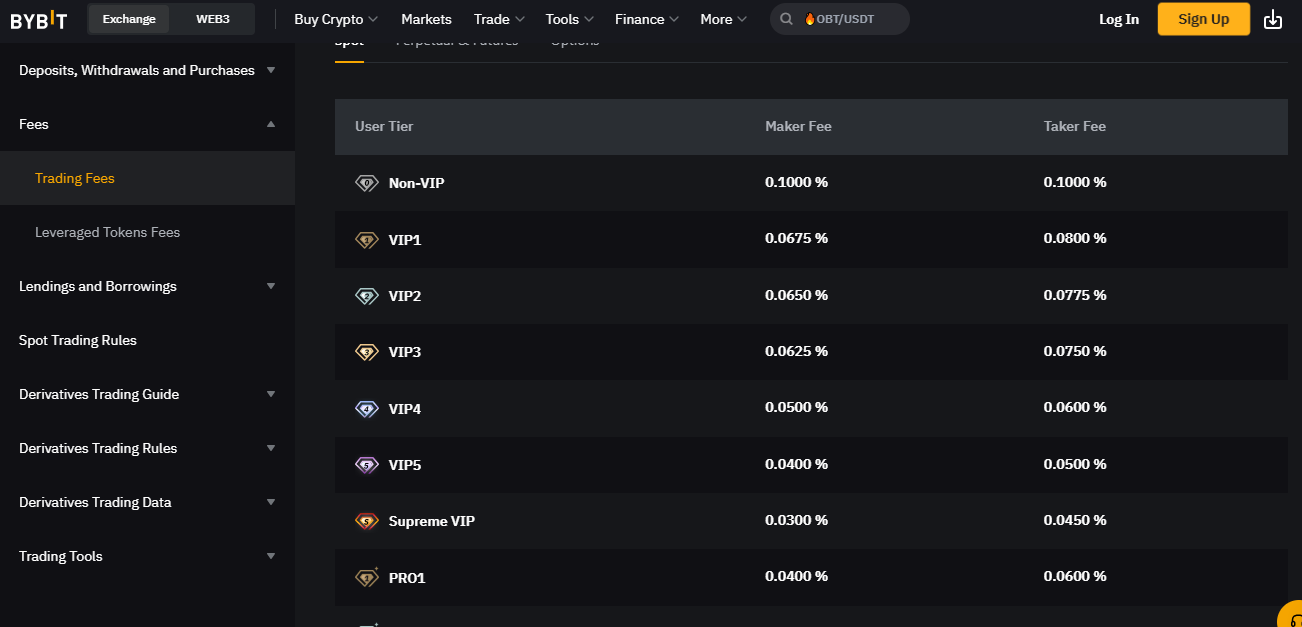Expand the Trading Tools section

point(147,556)
